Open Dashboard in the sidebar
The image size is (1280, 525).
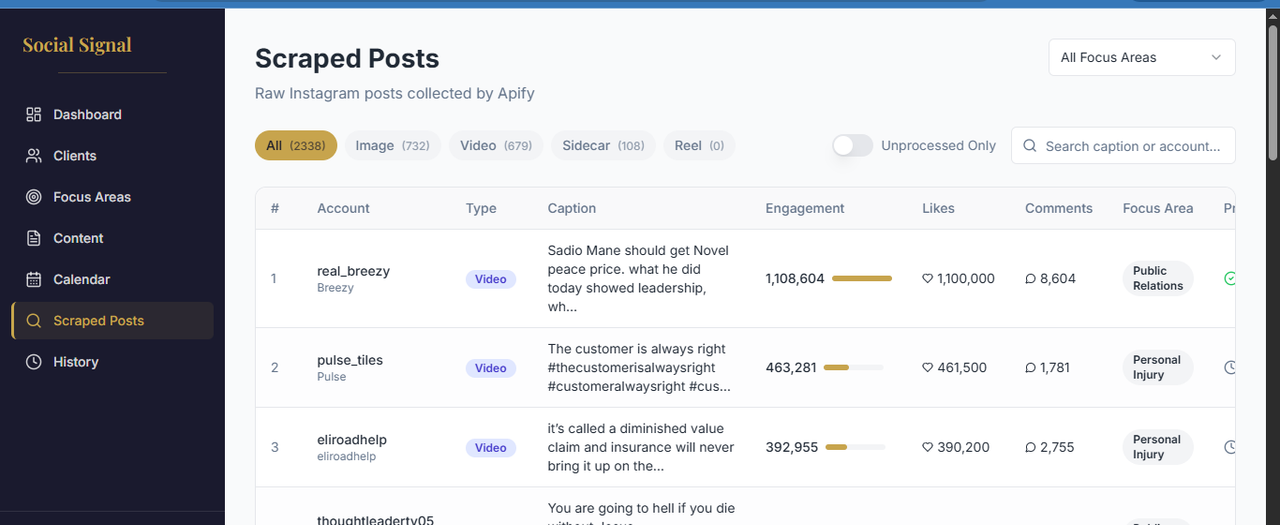point(112,115)
